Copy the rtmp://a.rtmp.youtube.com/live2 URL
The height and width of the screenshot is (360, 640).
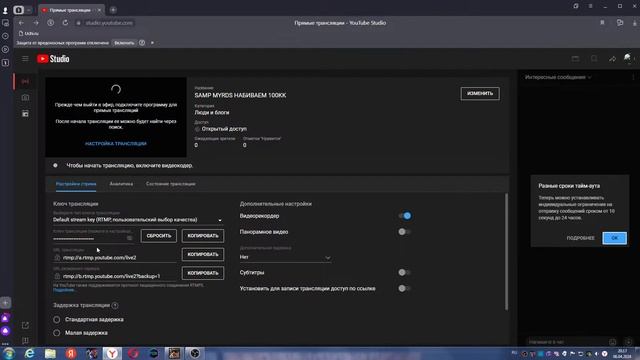coord(203,254)
